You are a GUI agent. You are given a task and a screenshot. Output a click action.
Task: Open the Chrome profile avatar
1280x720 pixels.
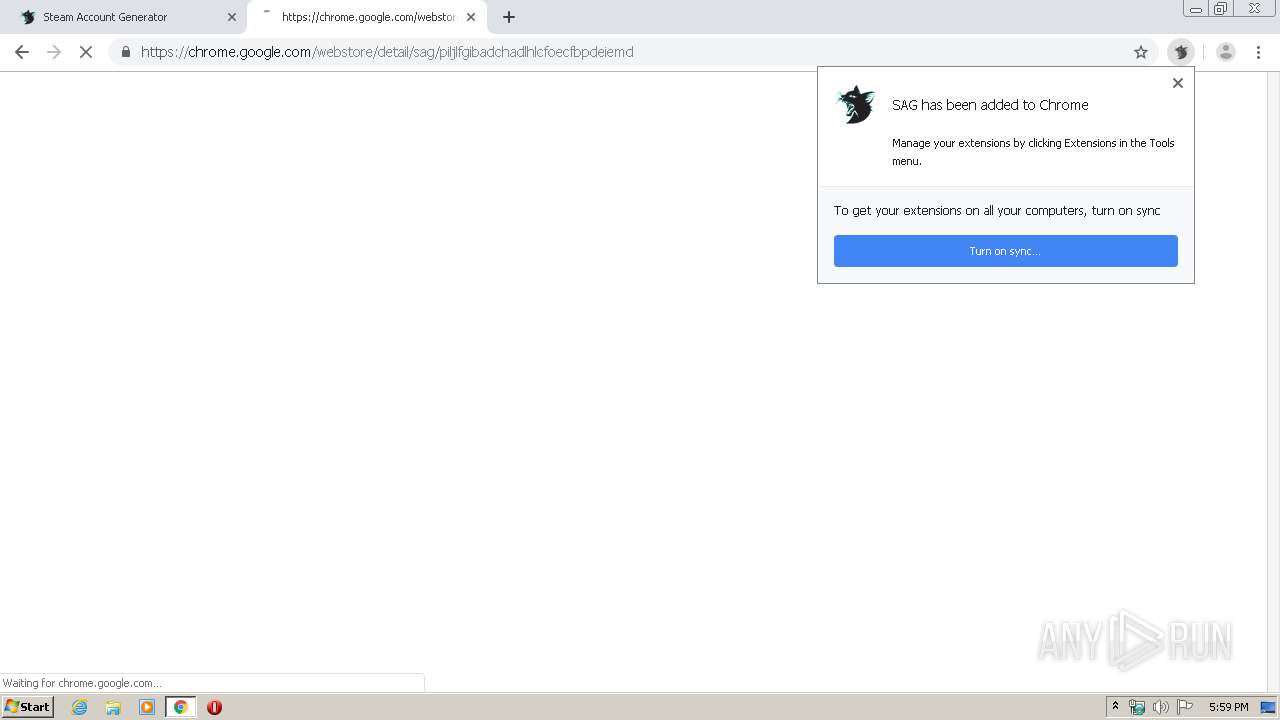tap(1226, 52)
